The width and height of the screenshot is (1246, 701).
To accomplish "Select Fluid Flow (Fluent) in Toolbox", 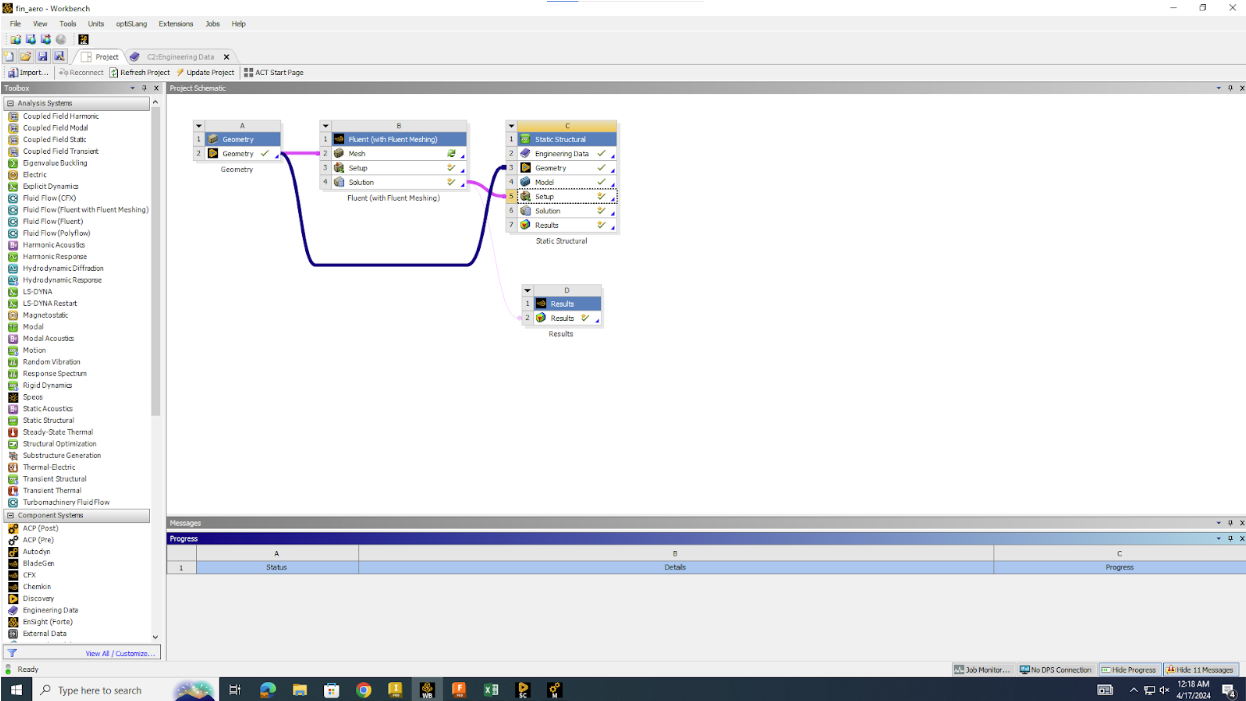I will [53, 221].
